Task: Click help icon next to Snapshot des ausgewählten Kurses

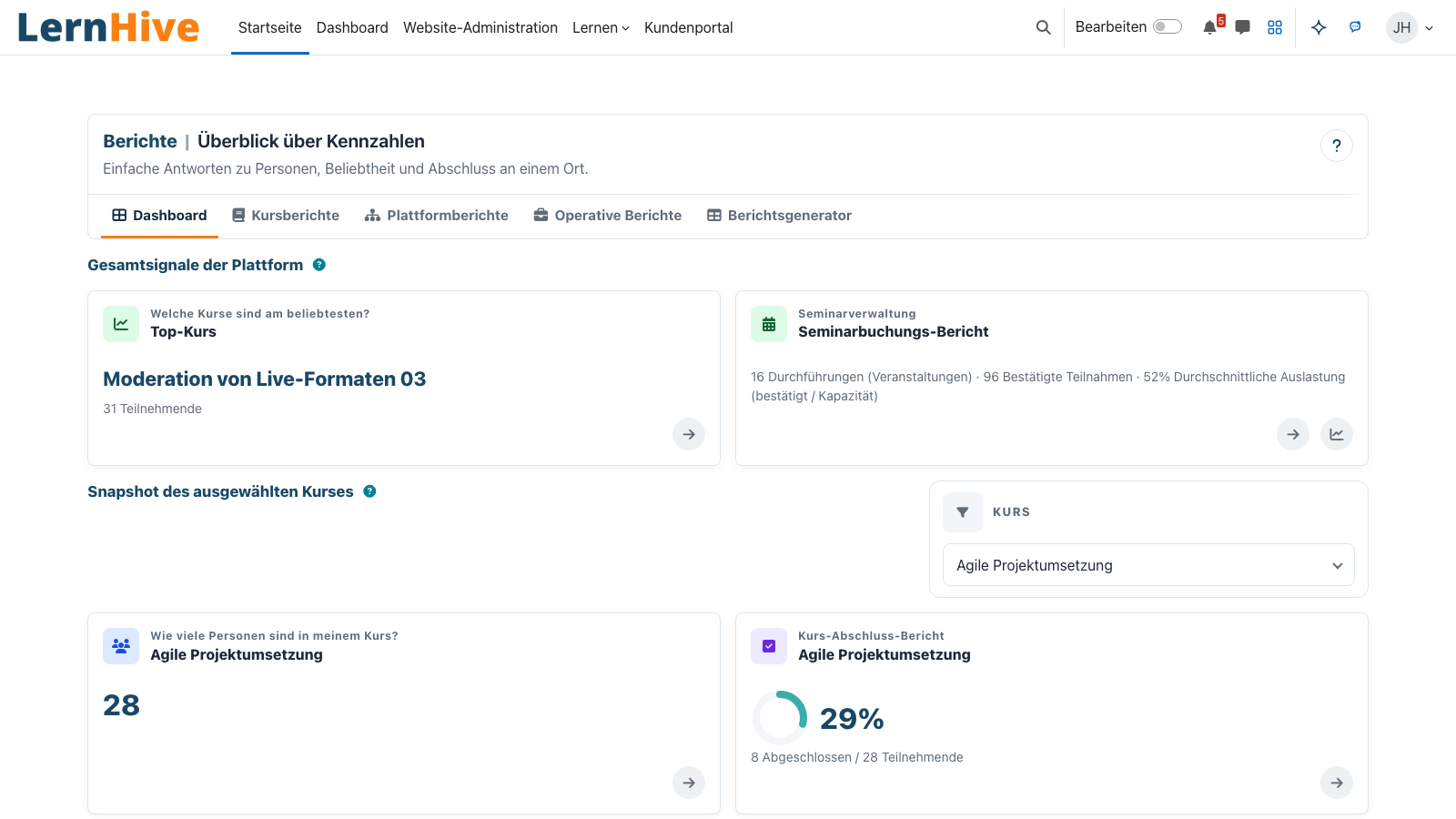Action: point(369,491)
